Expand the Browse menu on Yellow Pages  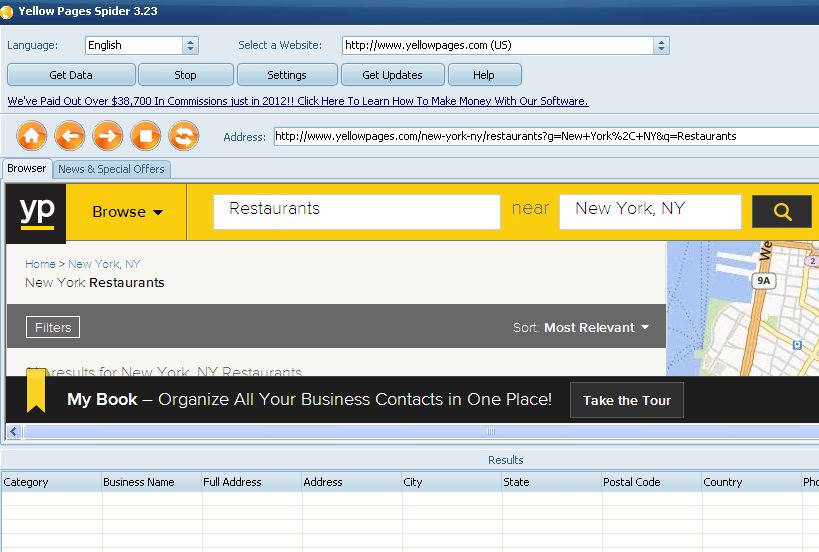pyautogui.click(x=127, y=212)
